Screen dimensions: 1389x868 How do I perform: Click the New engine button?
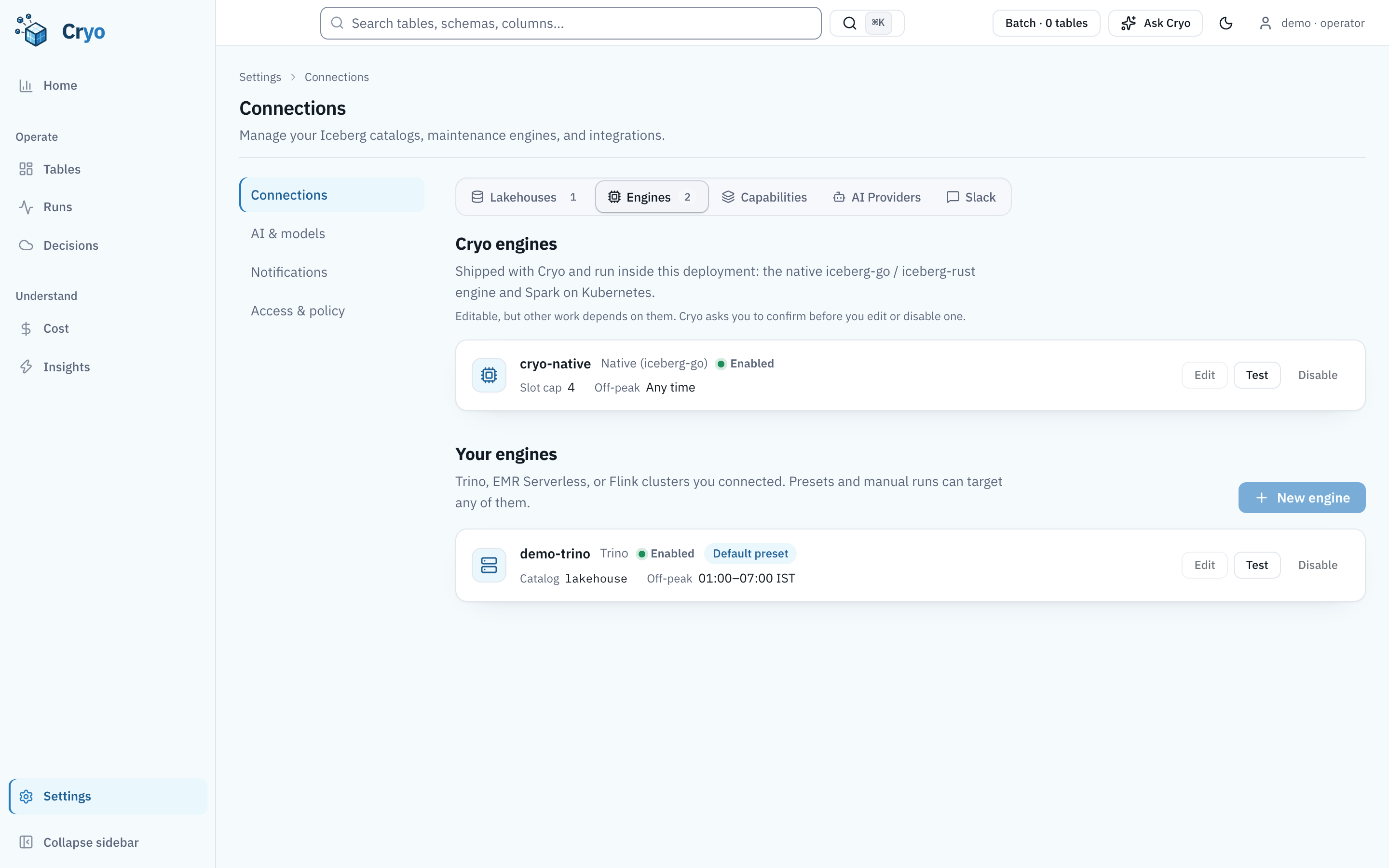pos(1302,498)
